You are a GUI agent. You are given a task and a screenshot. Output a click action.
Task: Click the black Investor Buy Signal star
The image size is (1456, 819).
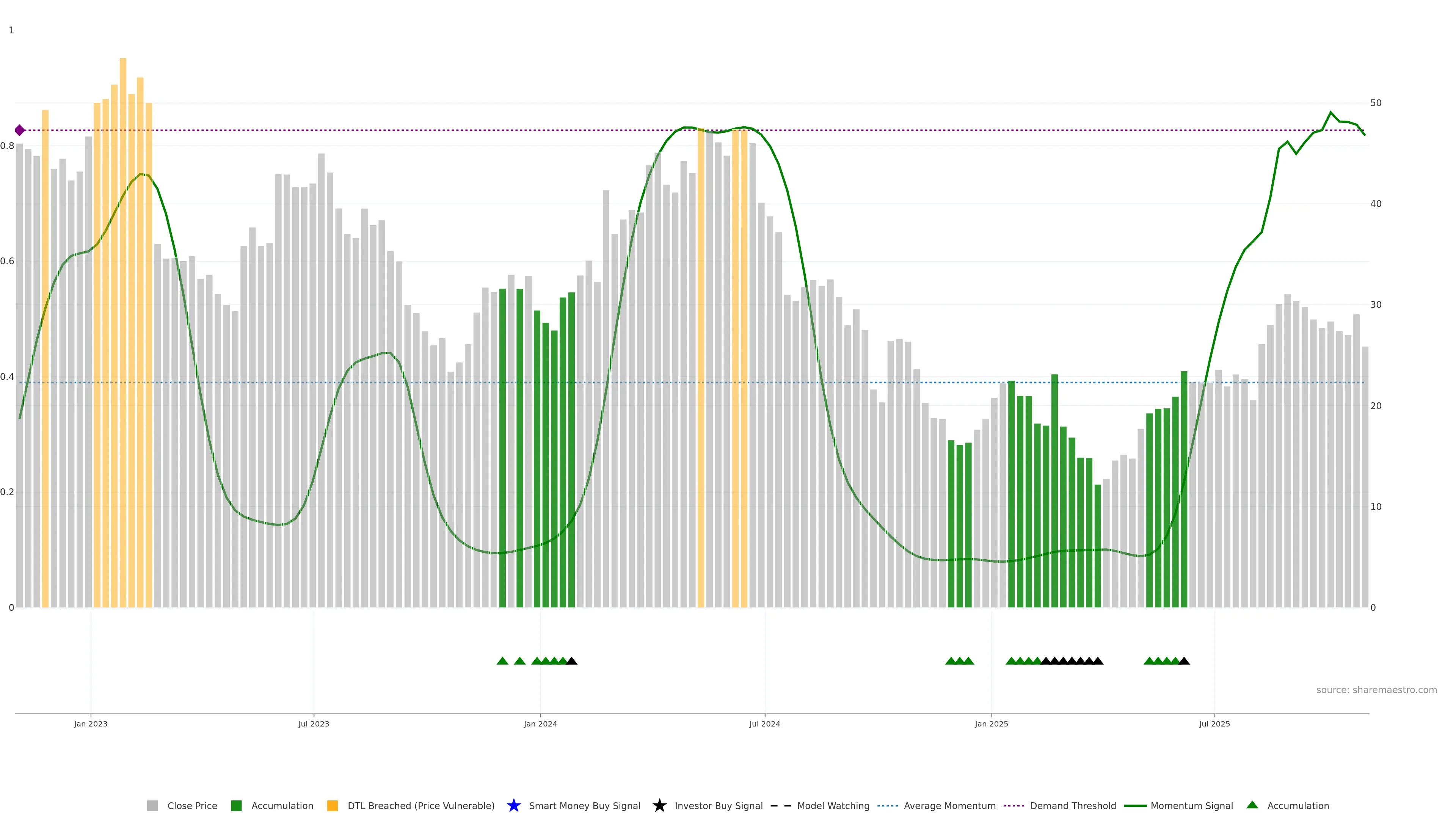click(x=659, y=805)
